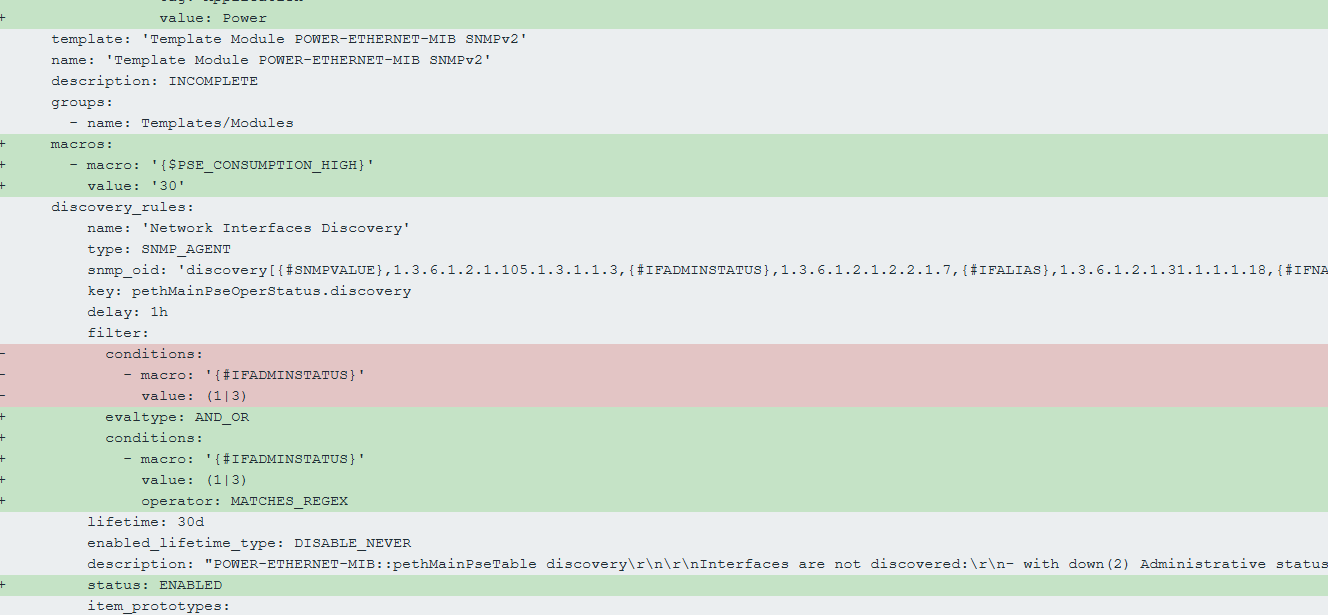Click the 'snmp_oid' discovery line
The height and width of the screenshot is (615, 1328).
(600, 270)
